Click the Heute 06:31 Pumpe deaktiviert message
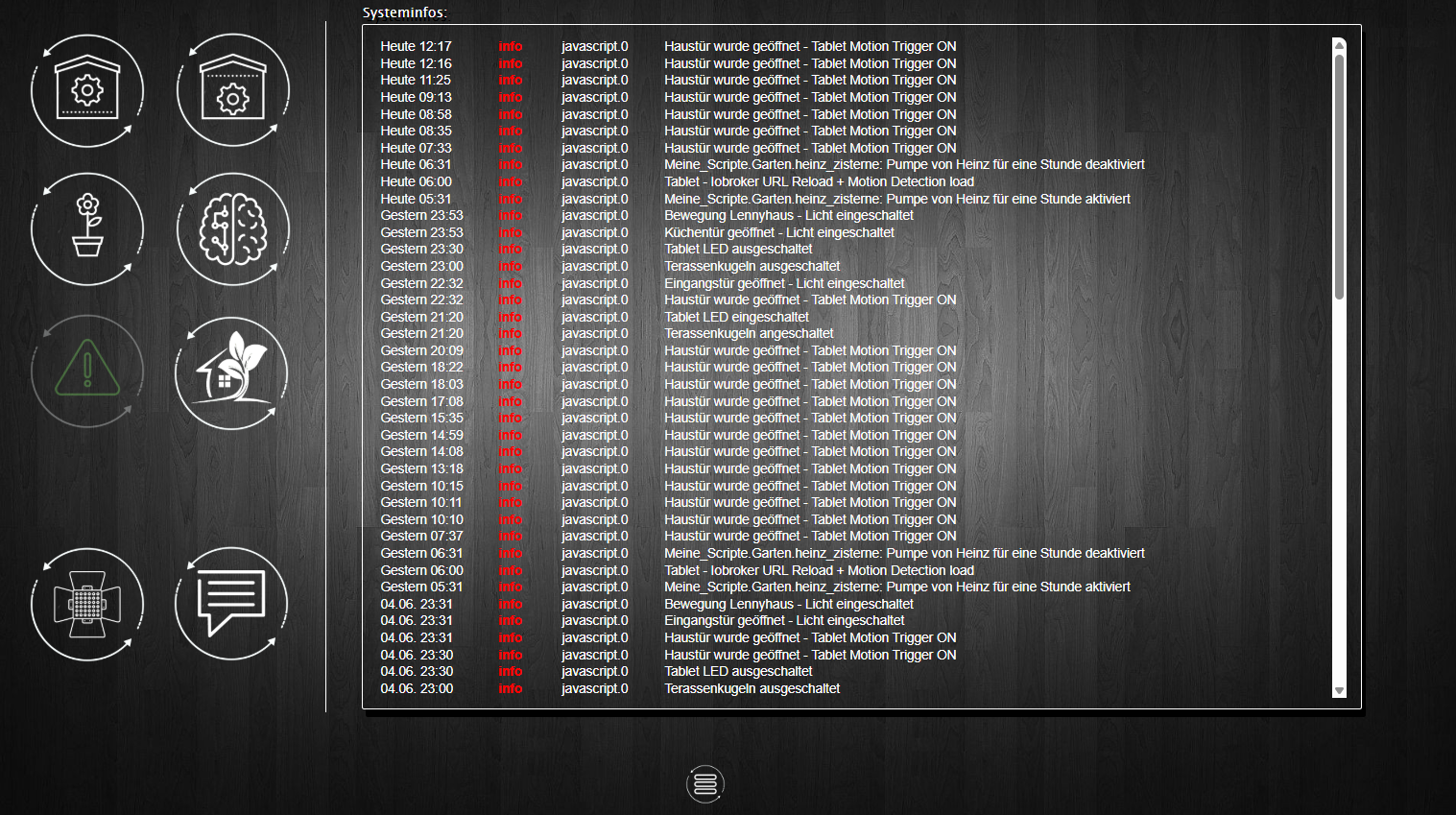 pyautogui.click(x=903, y=164)
